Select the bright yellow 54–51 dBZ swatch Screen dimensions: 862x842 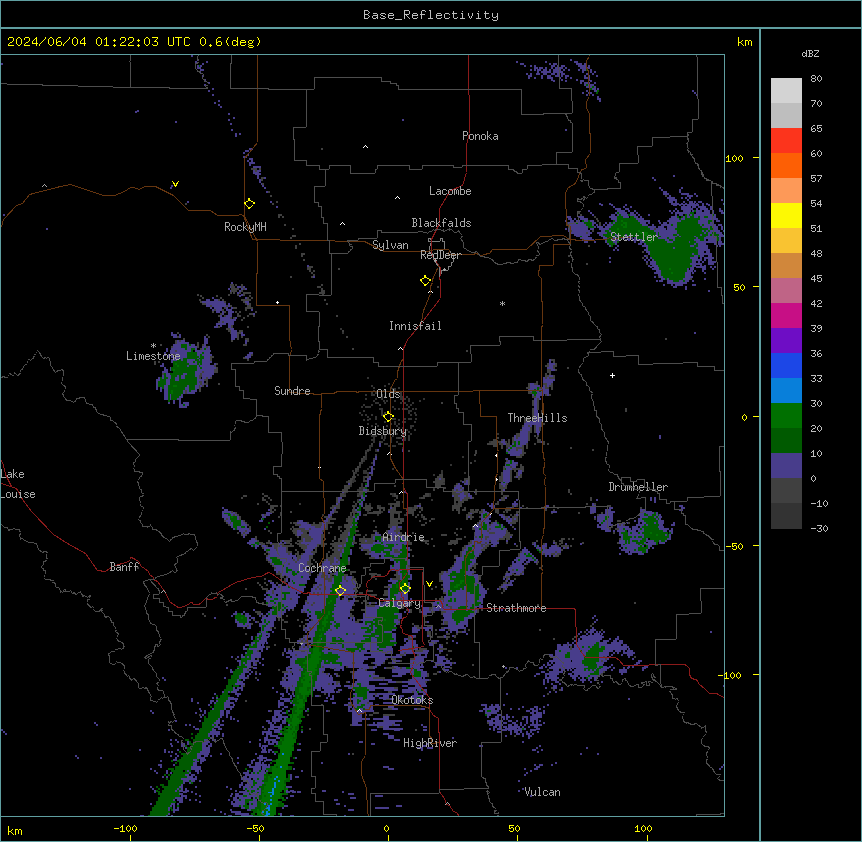[x=786, y=215]
